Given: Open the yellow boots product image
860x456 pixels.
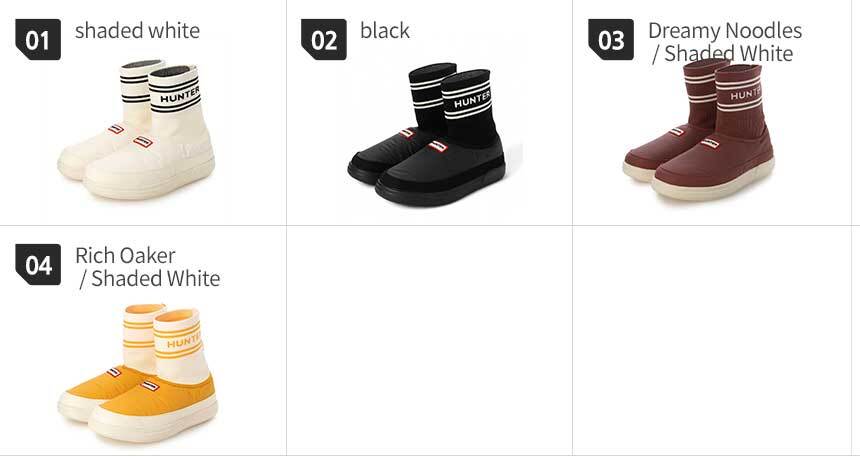Looking at the screenshot, I should coord(137,373).
